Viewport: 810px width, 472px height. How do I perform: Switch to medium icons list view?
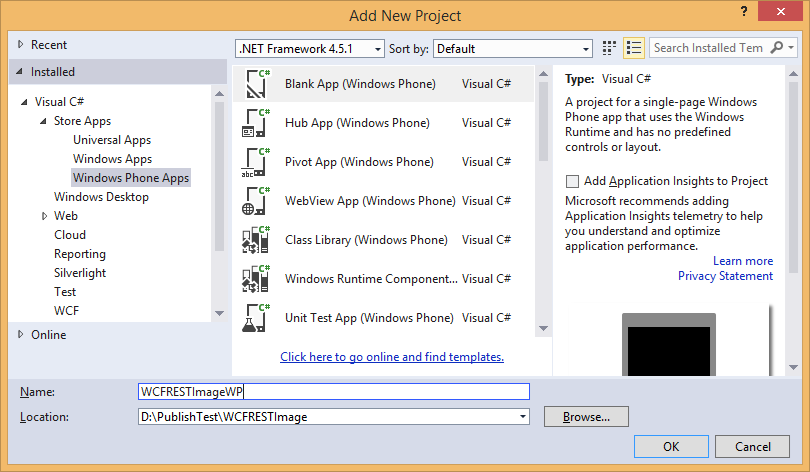[x=634, y=48]
